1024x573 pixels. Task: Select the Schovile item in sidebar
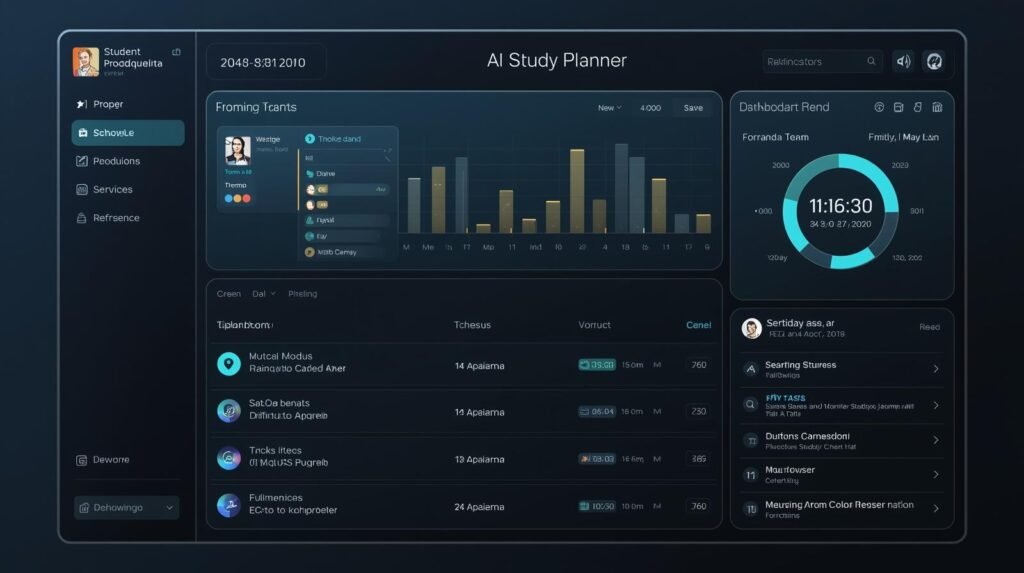(127, 133)
